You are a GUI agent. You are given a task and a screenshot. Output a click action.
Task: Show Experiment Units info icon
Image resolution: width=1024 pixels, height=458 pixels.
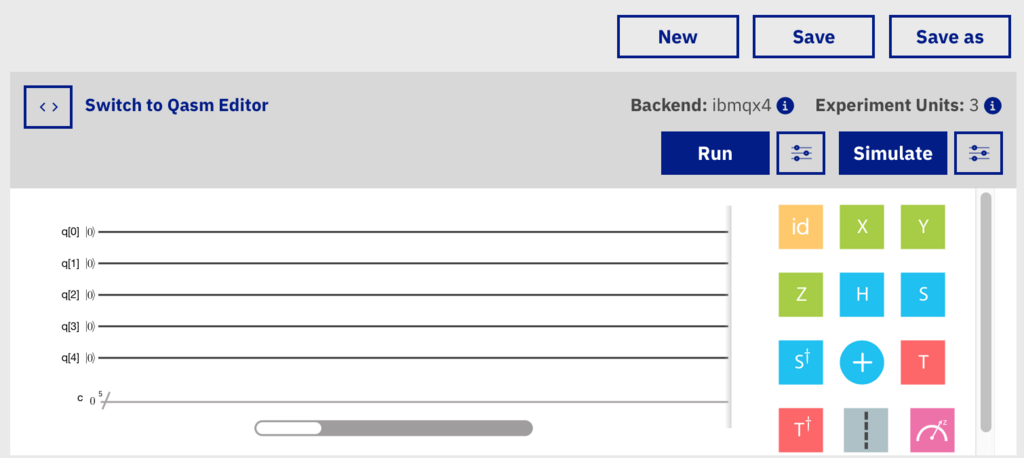pos(993,105)
